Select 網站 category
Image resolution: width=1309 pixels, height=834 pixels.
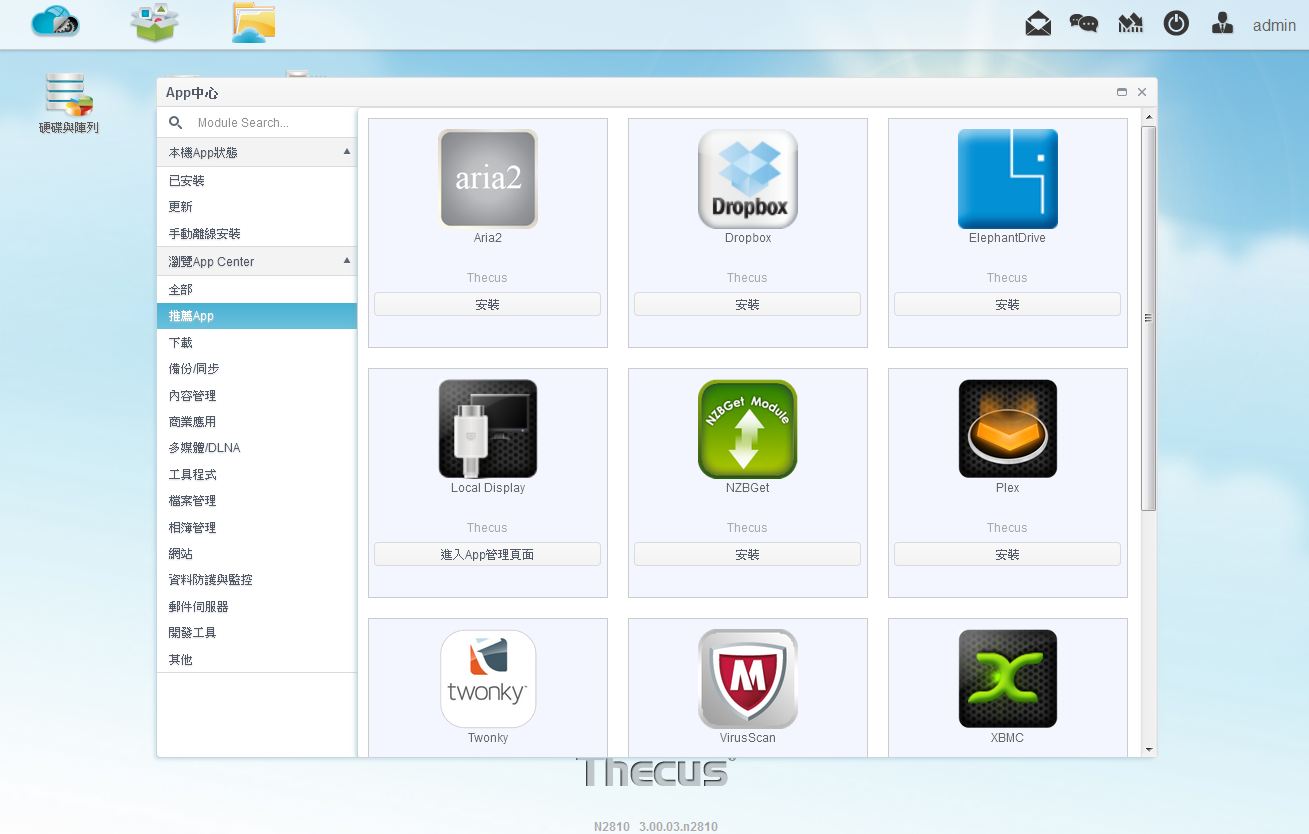257,554
